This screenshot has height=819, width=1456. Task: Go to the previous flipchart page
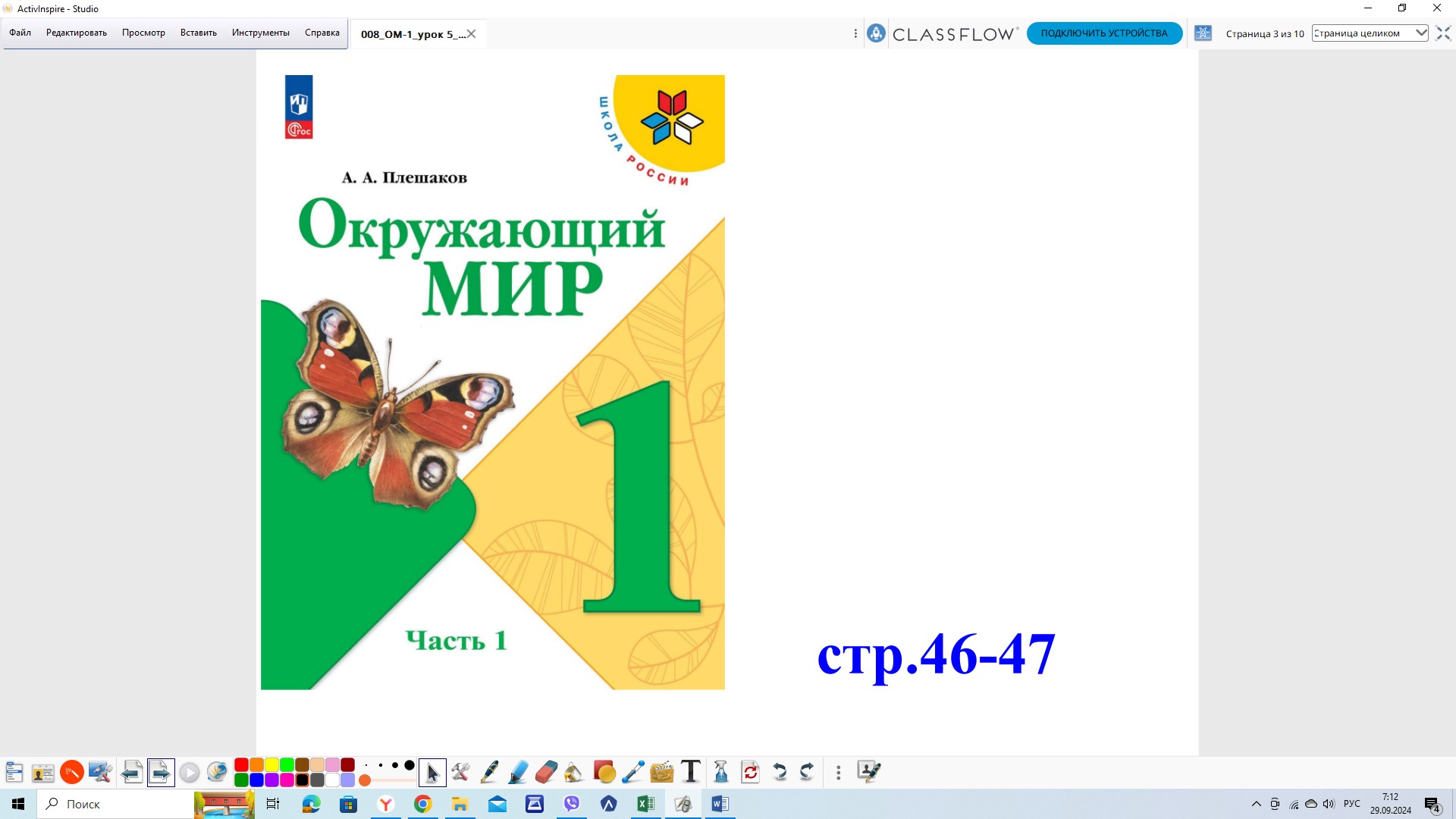pos(132,773)
